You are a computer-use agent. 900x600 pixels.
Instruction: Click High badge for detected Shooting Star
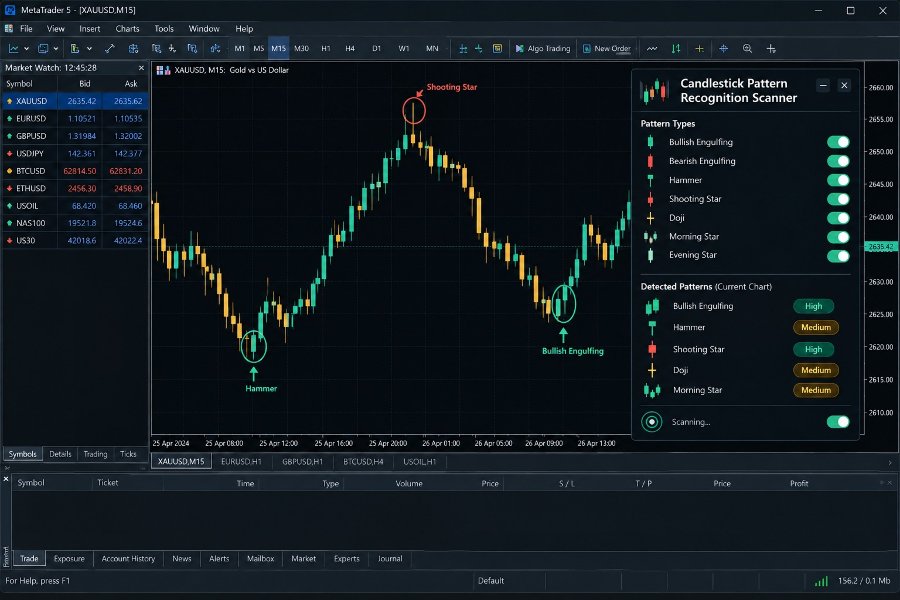click(813, 349)
